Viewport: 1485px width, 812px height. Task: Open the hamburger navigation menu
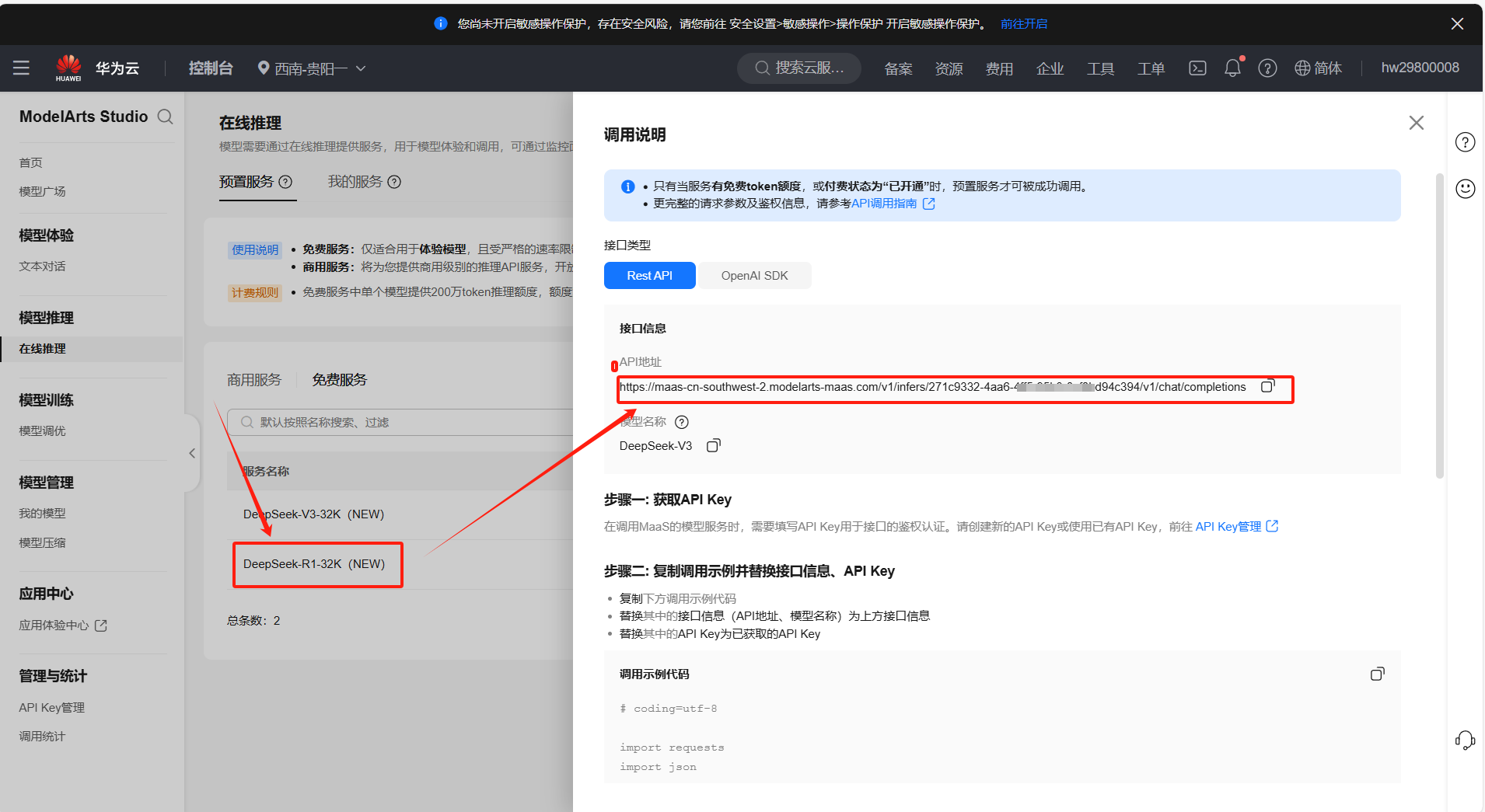pyautogui.click(x=21, y=68)
